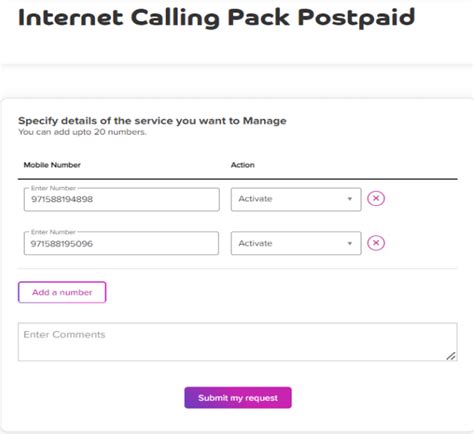The image size is (474, 434).
Task: Click the first row's Enter Number label
Action: 53,188
